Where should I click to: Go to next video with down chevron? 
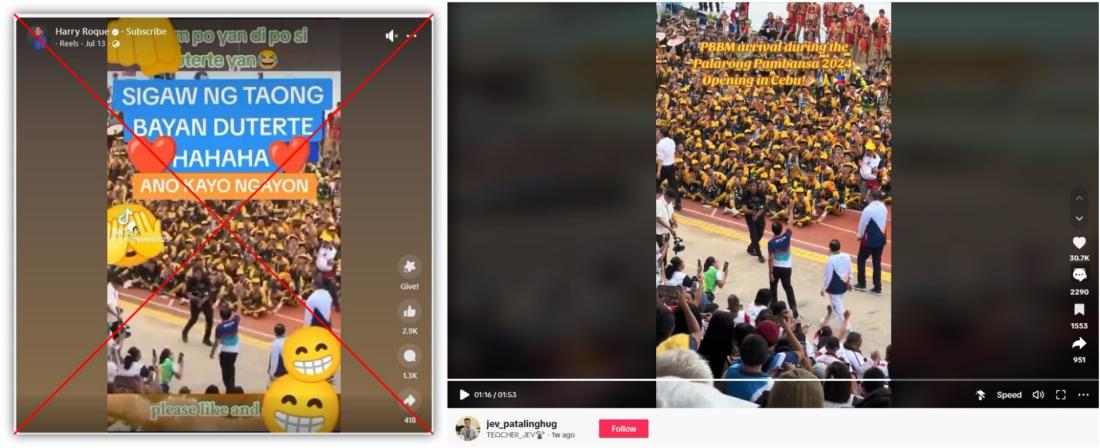click(1079, 219)
